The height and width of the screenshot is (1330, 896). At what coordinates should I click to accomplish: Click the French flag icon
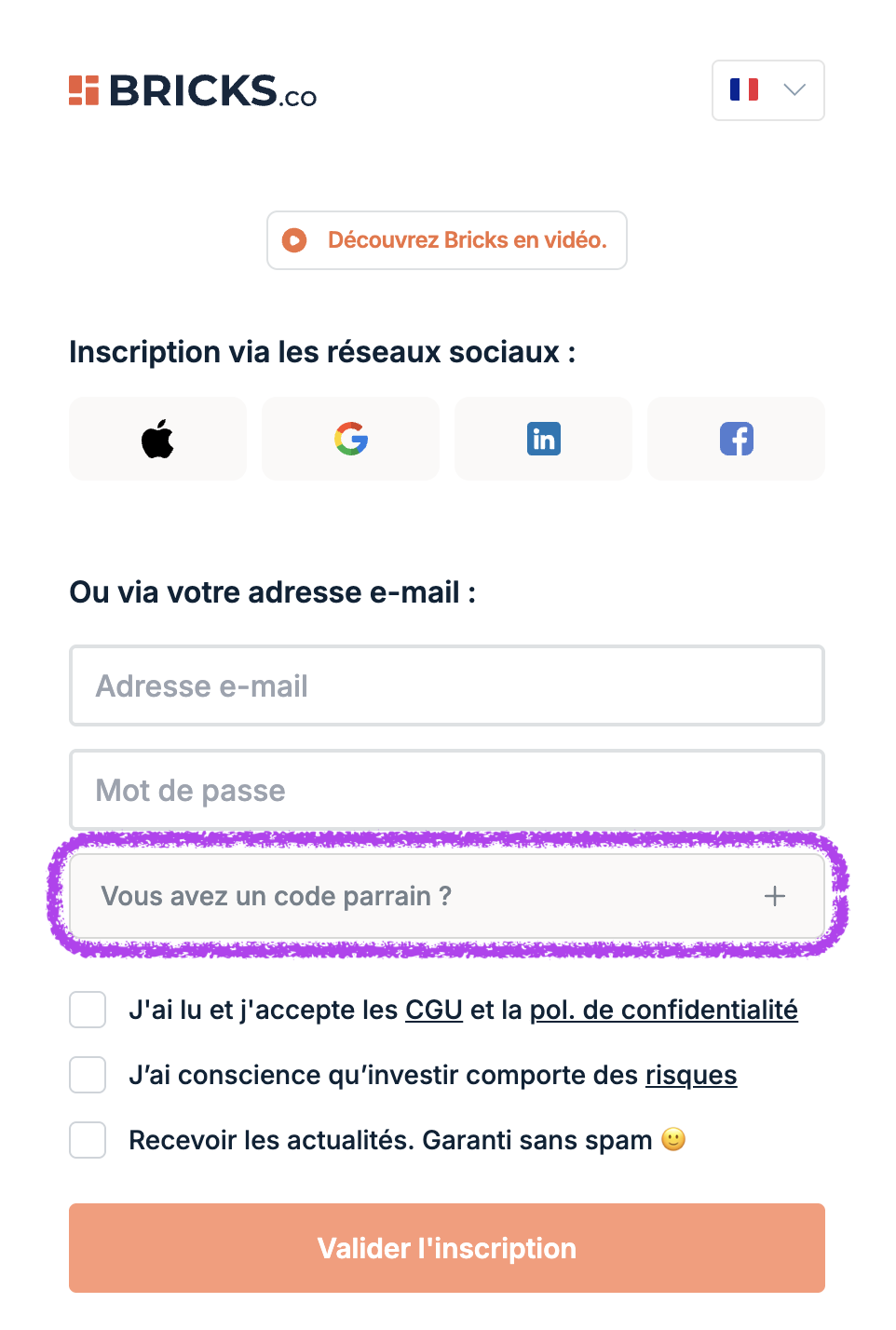tap(744, 89)
